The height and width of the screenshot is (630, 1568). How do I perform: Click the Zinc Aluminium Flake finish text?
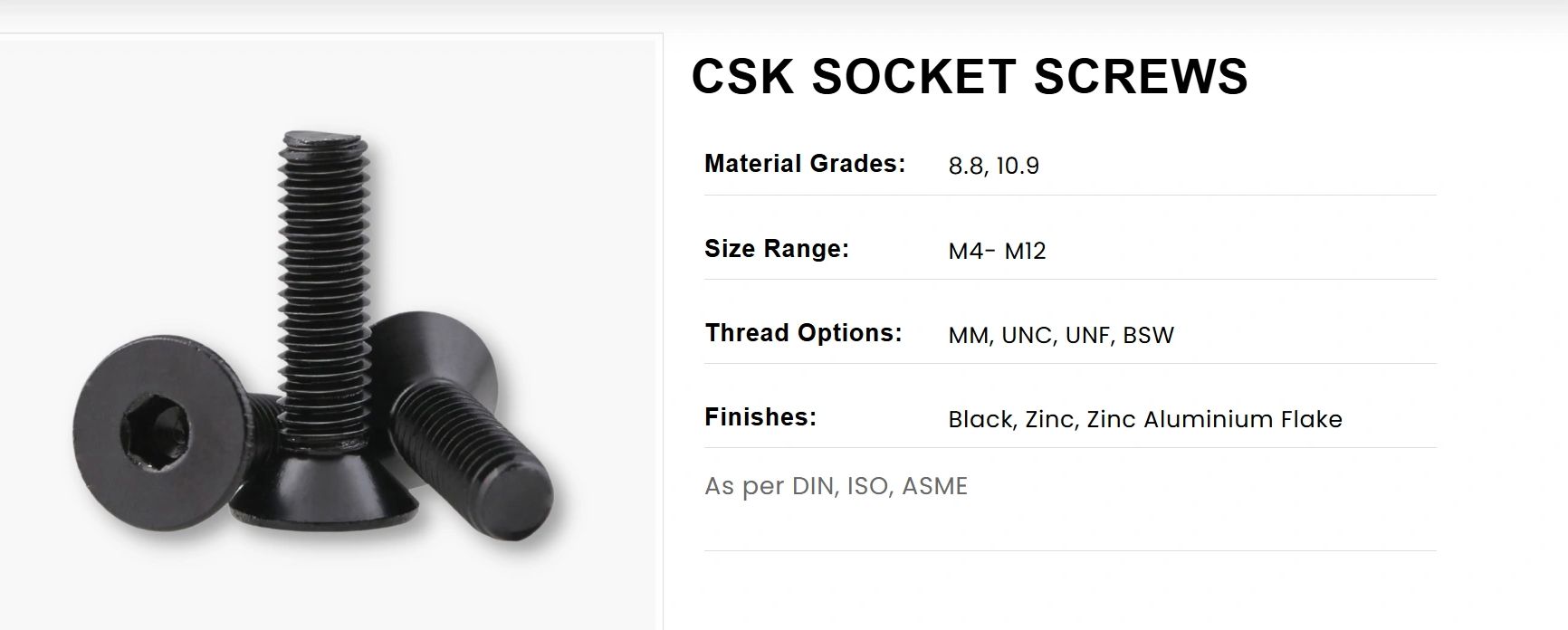[1214, 419]
